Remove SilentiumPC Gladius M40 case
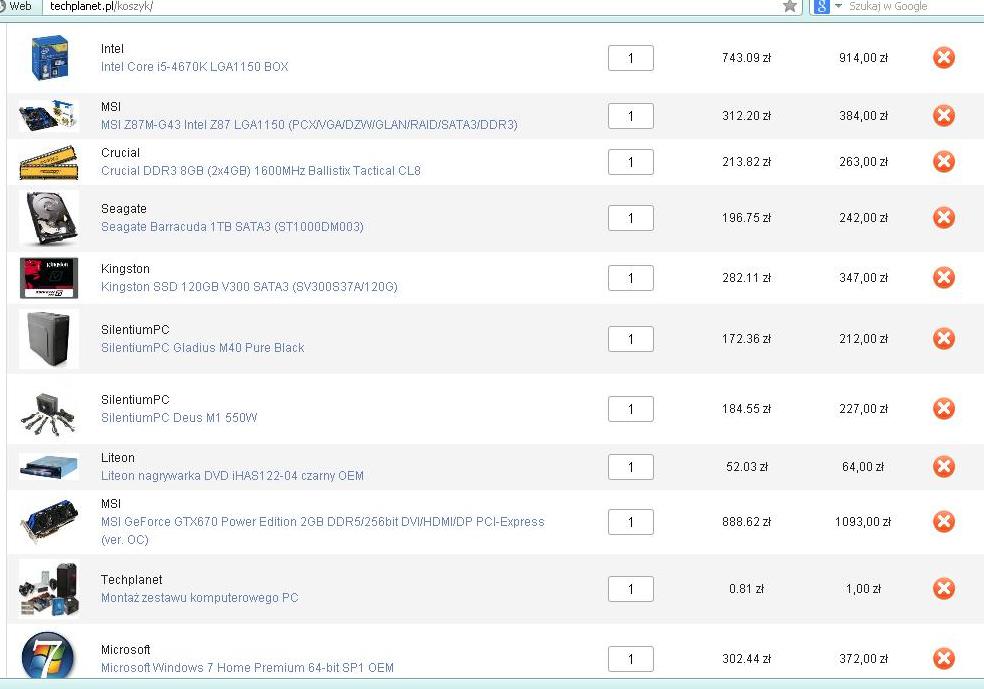Viewport: 984px width, 689px height. click(x=944, y=339)
